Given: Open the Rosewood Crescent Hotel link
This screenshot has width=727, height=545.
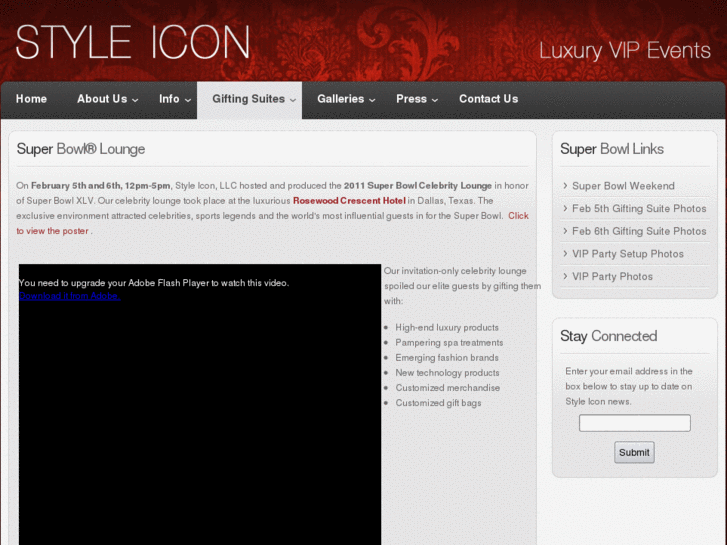Looking at the screenshot, I should pyautogui.click(x=349, y=201).
